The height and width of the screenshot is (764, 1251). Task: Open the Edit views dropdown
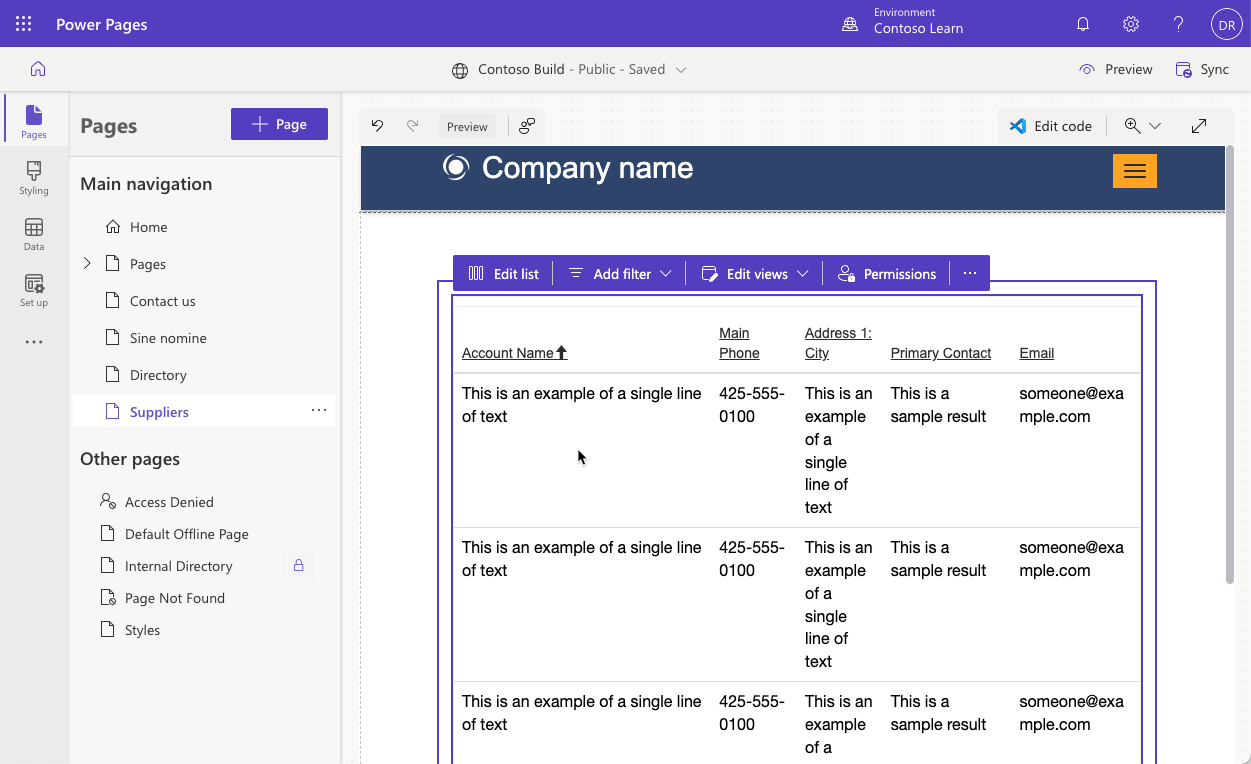[754, 272]
